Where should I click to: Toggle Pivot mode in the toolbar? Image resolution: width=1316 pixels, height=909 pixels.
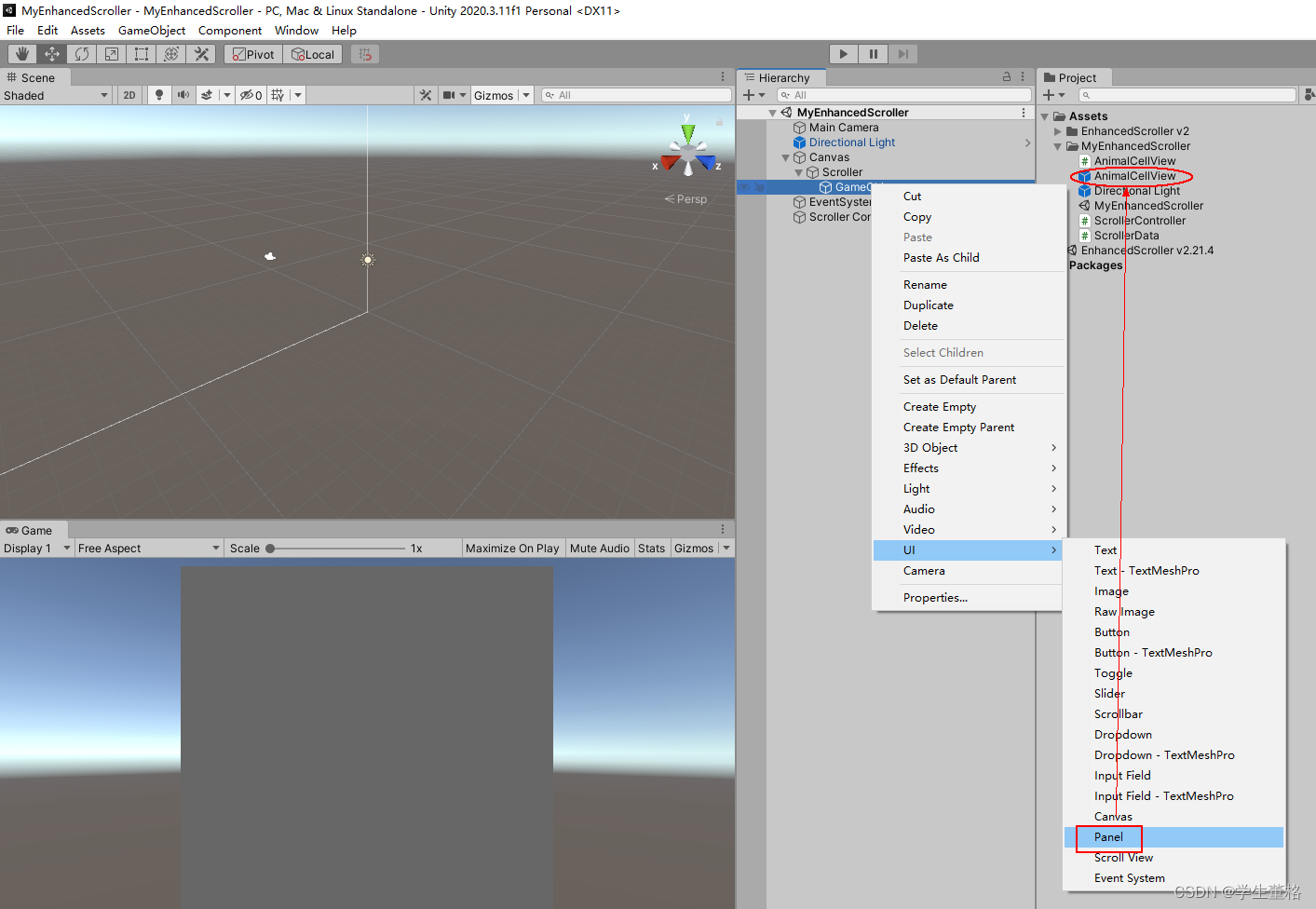click(252, 53)
